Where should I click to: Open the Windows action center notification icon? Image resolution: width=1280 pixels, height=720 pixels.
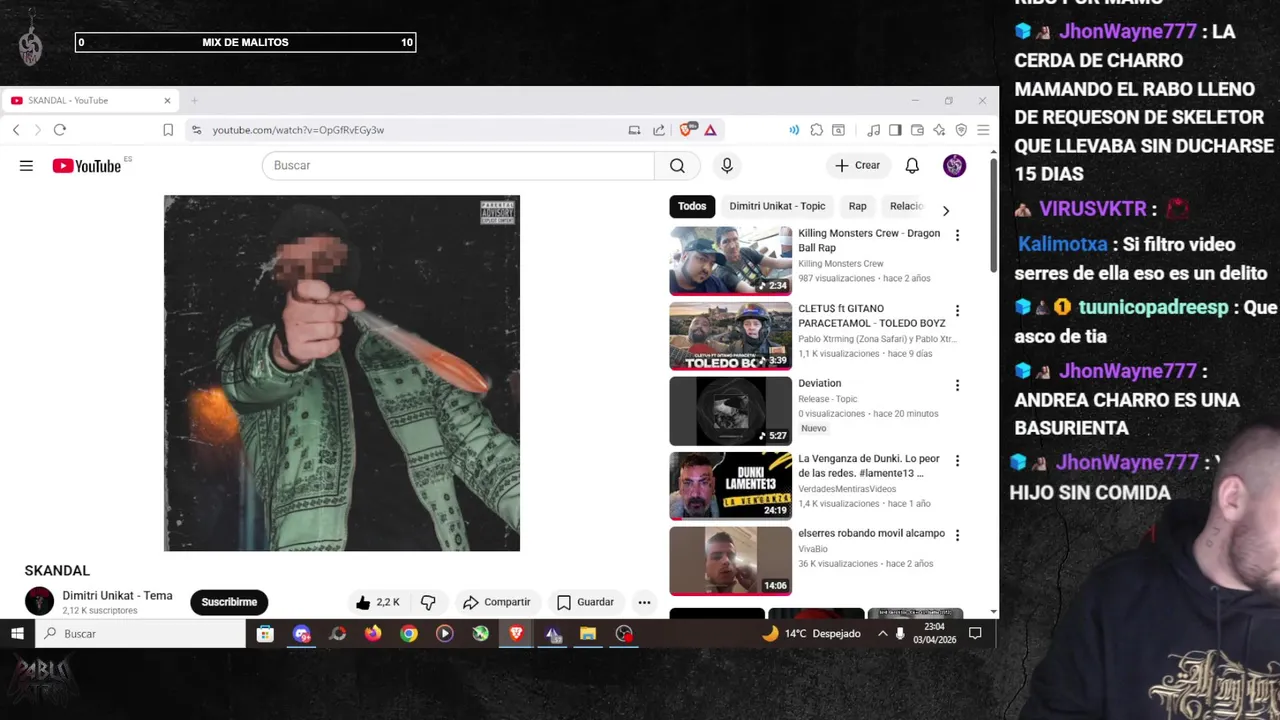tap(975, 633)
